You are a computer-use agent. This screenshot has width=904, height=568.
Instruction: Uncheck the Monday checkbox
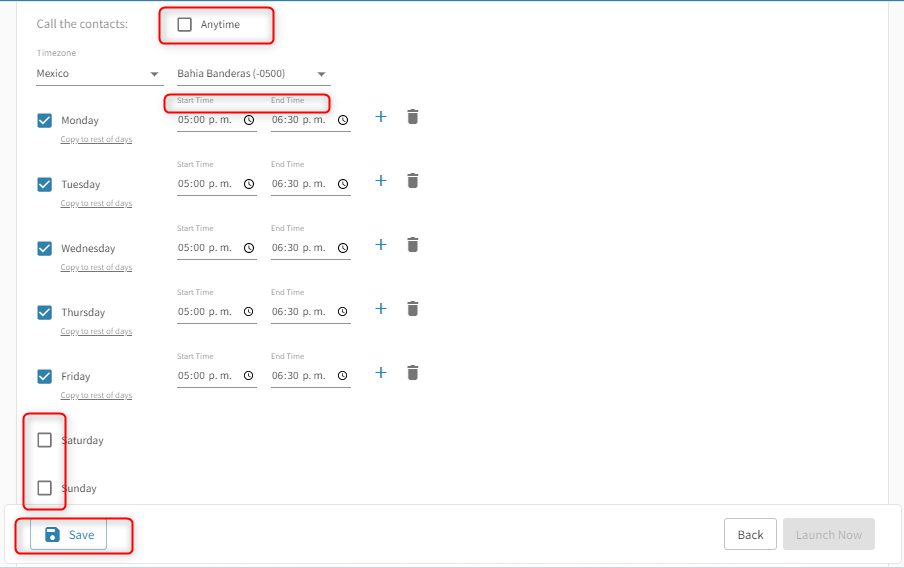45,120
